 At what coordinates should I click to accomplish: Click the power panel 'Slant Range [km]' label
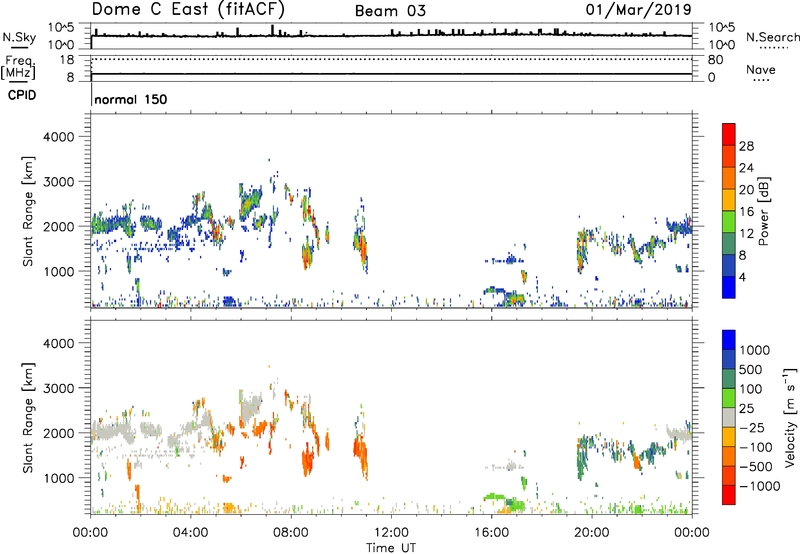(x=28, y=211)
